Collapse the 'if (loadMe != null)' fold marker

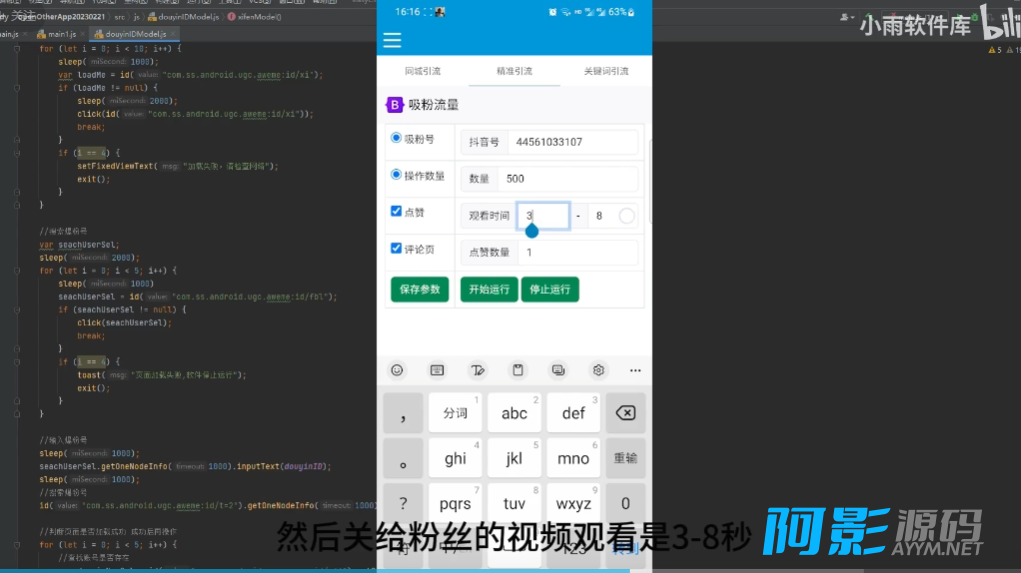[x=17, y=88]
